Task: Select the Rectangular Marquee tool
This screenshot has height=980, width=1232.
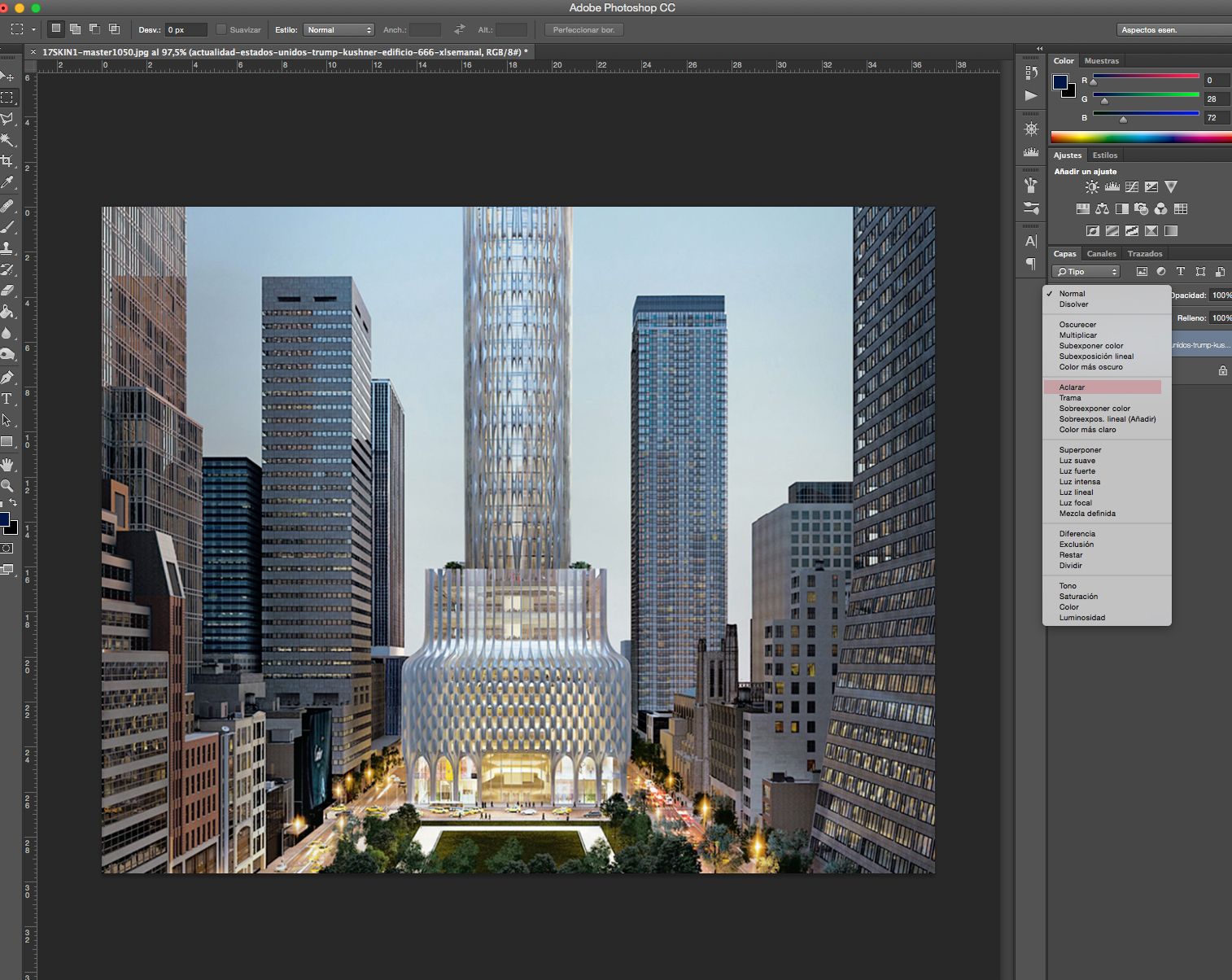Action: [x=7, y=97]
